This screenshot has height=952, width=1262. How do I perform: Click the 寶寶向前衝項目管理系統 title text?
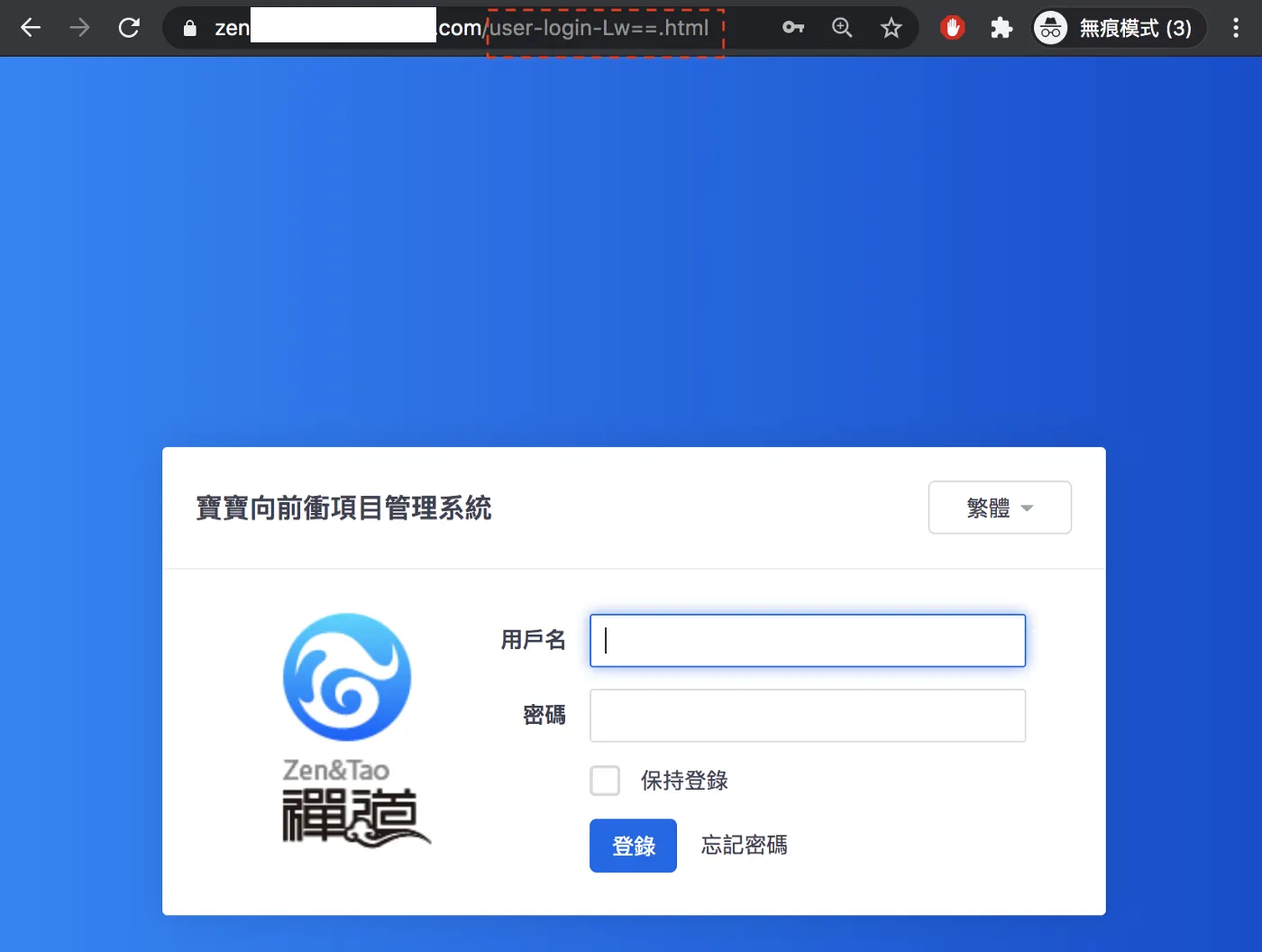click(x=343, y=508)
